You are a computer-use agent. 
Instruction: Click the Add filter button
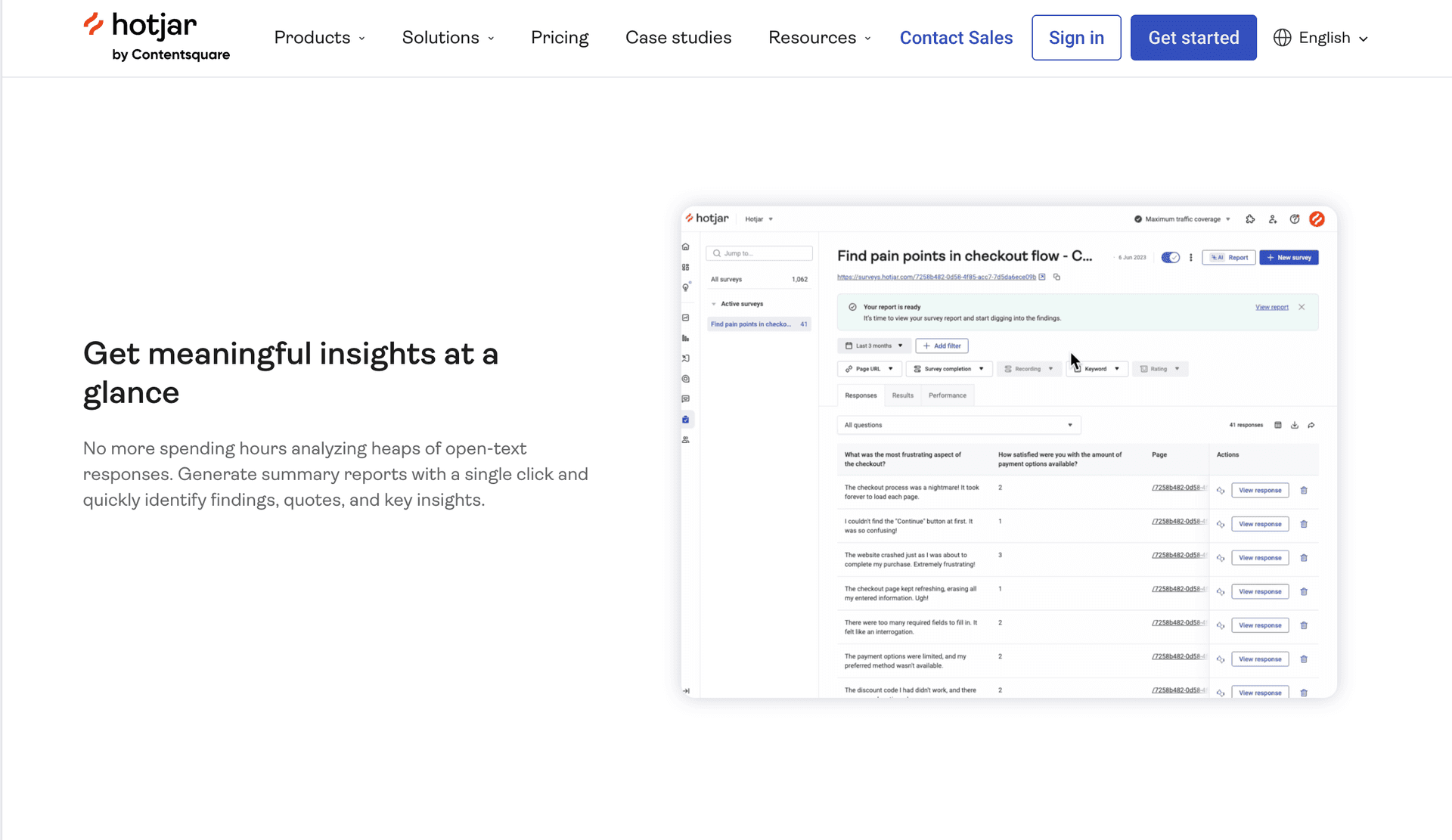click(x=942, y=346)
